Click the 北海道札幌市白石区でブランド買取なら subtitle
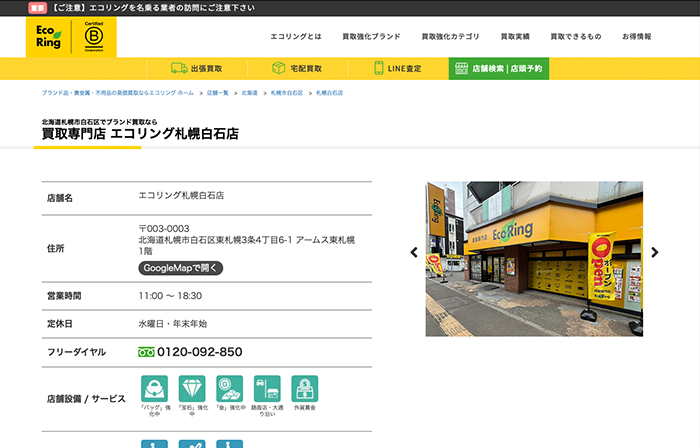Viewport: 700px width, 448px height. pos(100,122)
